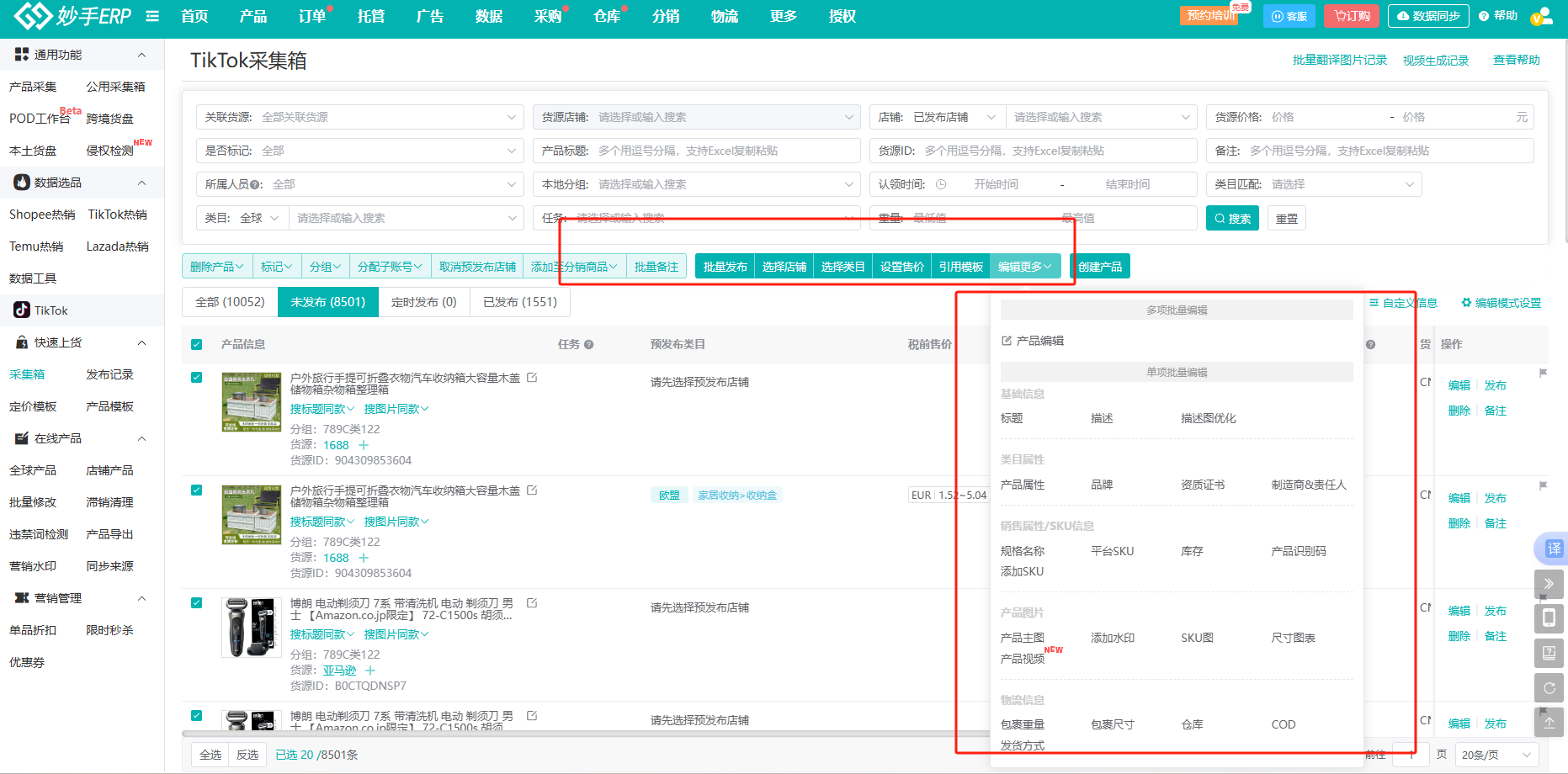Open the 关联货源 dropdown
Image resolution: width=1568 pixels, height=774 pixels.
tap(360, 117)
